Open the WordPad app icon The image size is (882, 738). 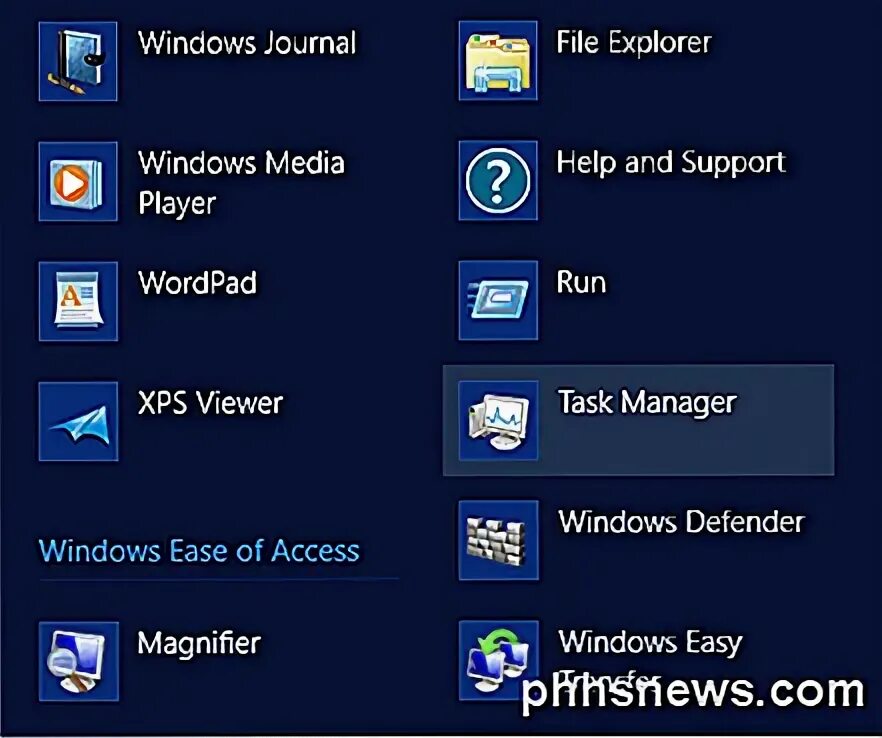(x=78, y=301)
